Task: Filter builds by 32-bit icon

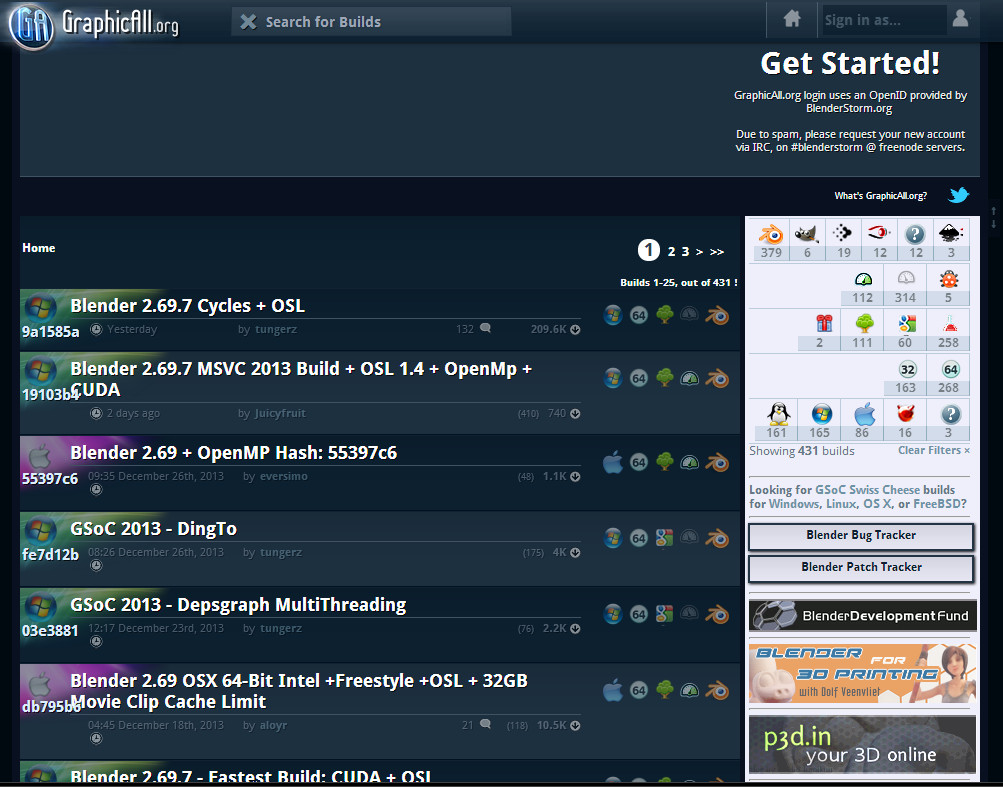Action: 907,369
